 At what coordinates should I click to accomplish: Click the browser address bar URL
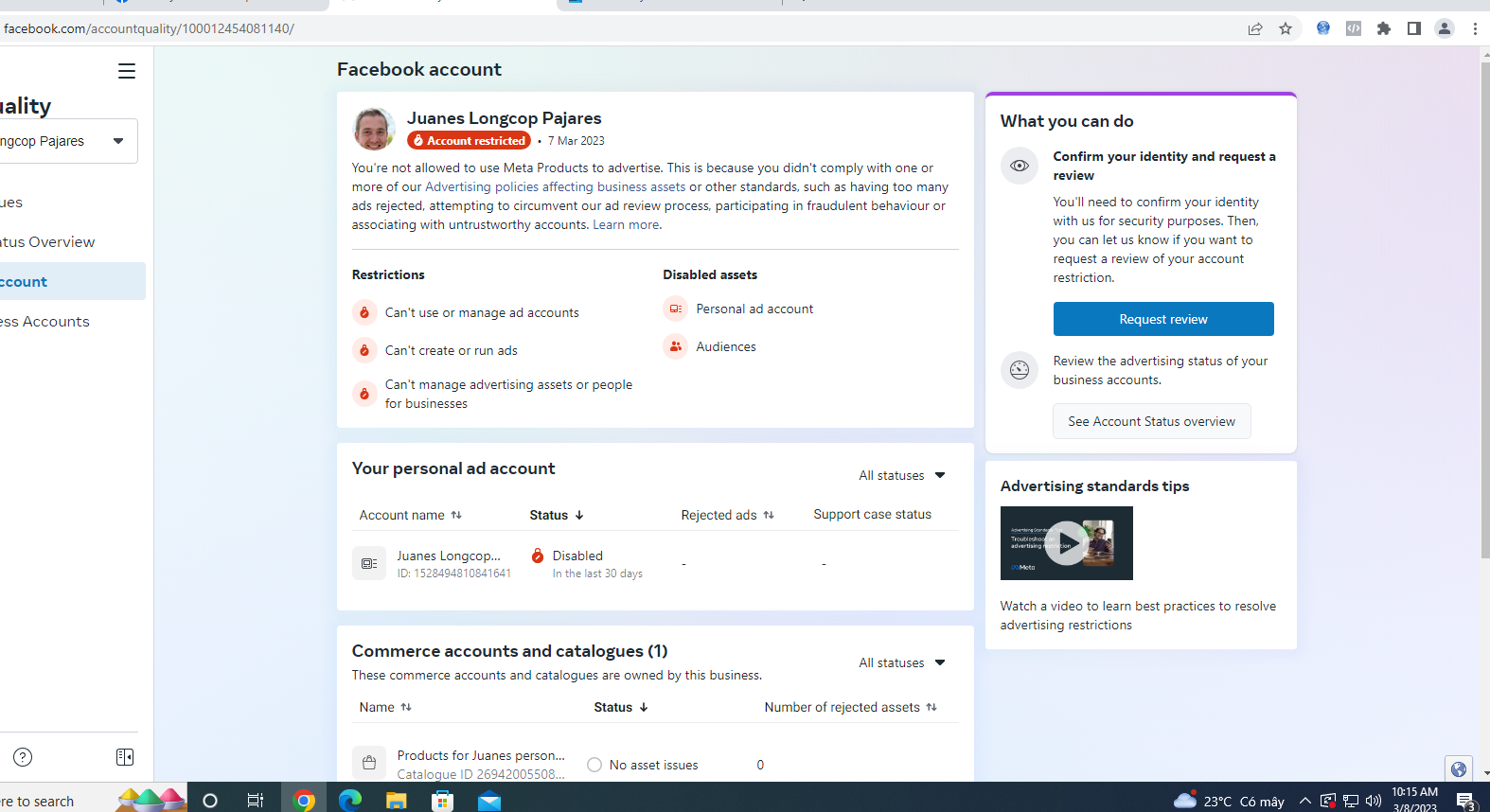tap(149, 28)
